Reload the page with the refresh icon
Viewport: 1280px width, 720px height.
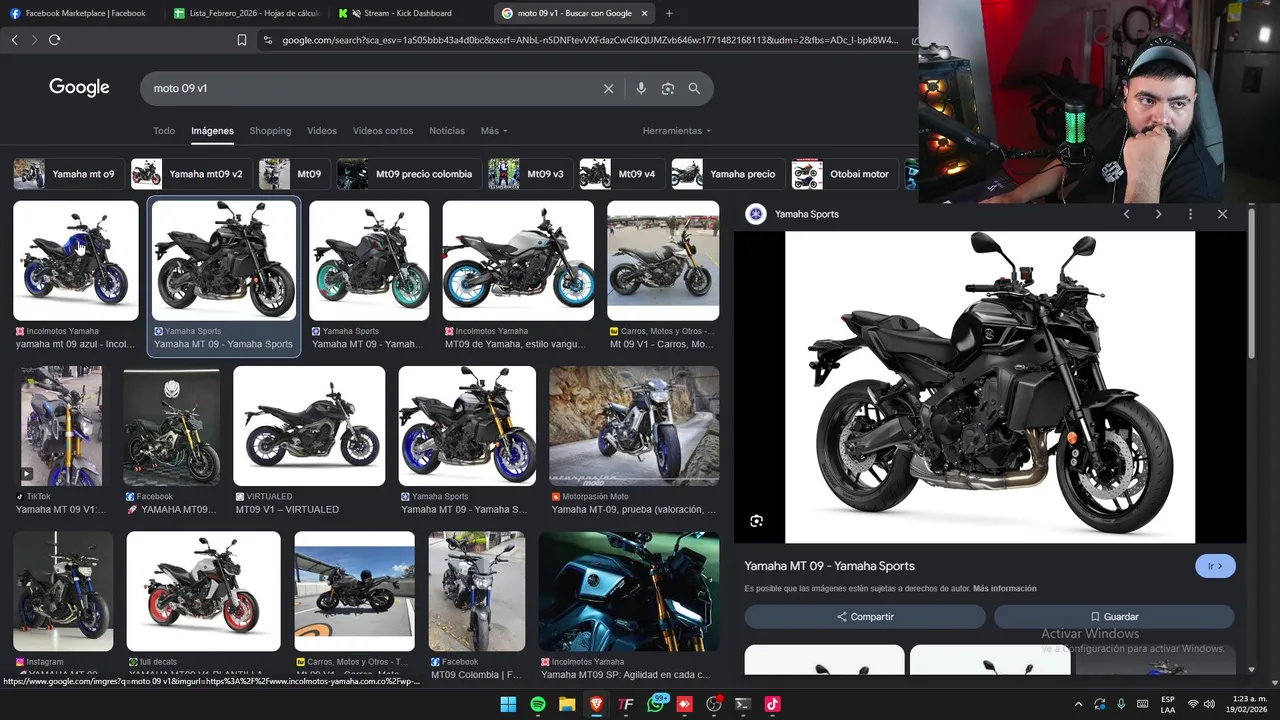(54, 40)
